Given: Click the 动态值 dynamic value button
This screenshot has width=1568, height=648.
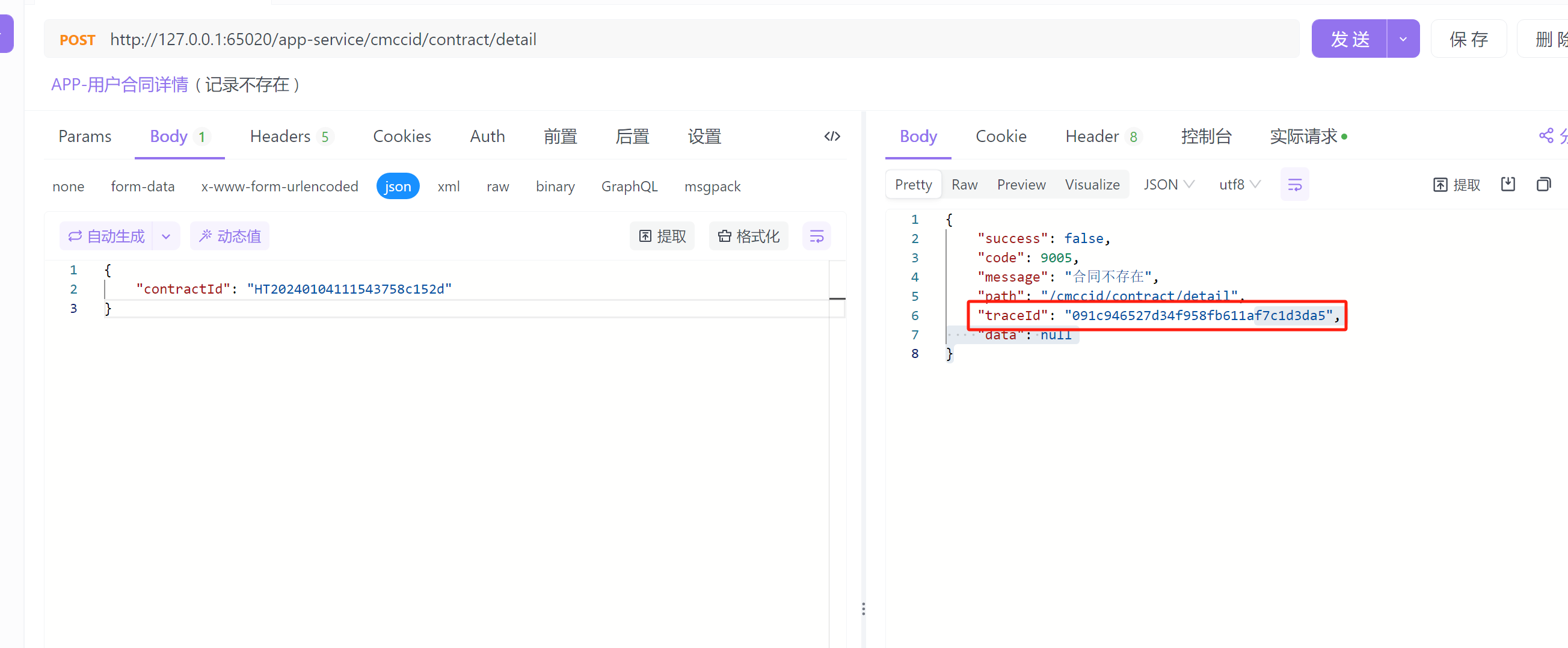Looking at the screenshot, I should click(230, 236).
